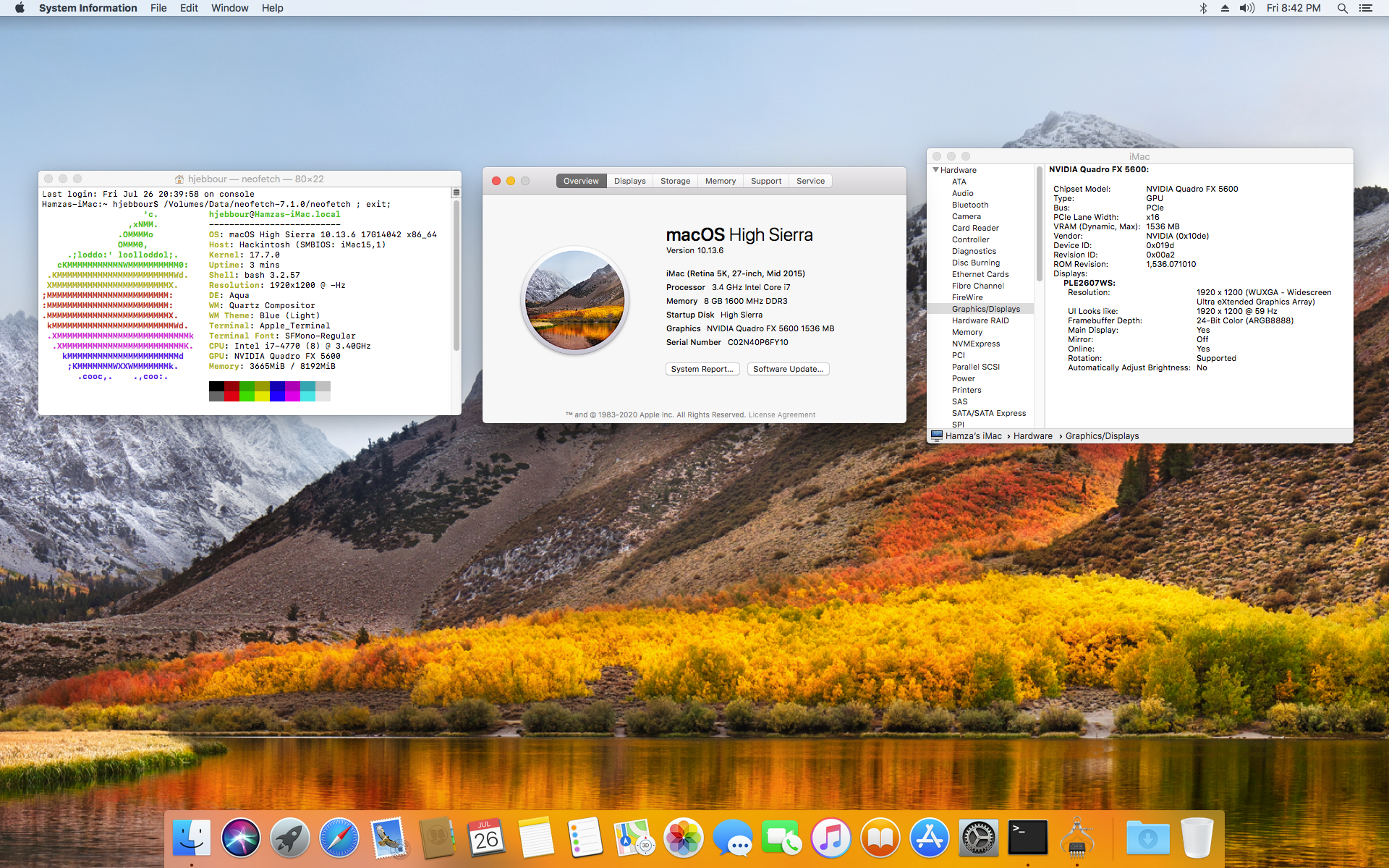Click the Software Update button
1389x868 pixels.
(x=788, y=369)
